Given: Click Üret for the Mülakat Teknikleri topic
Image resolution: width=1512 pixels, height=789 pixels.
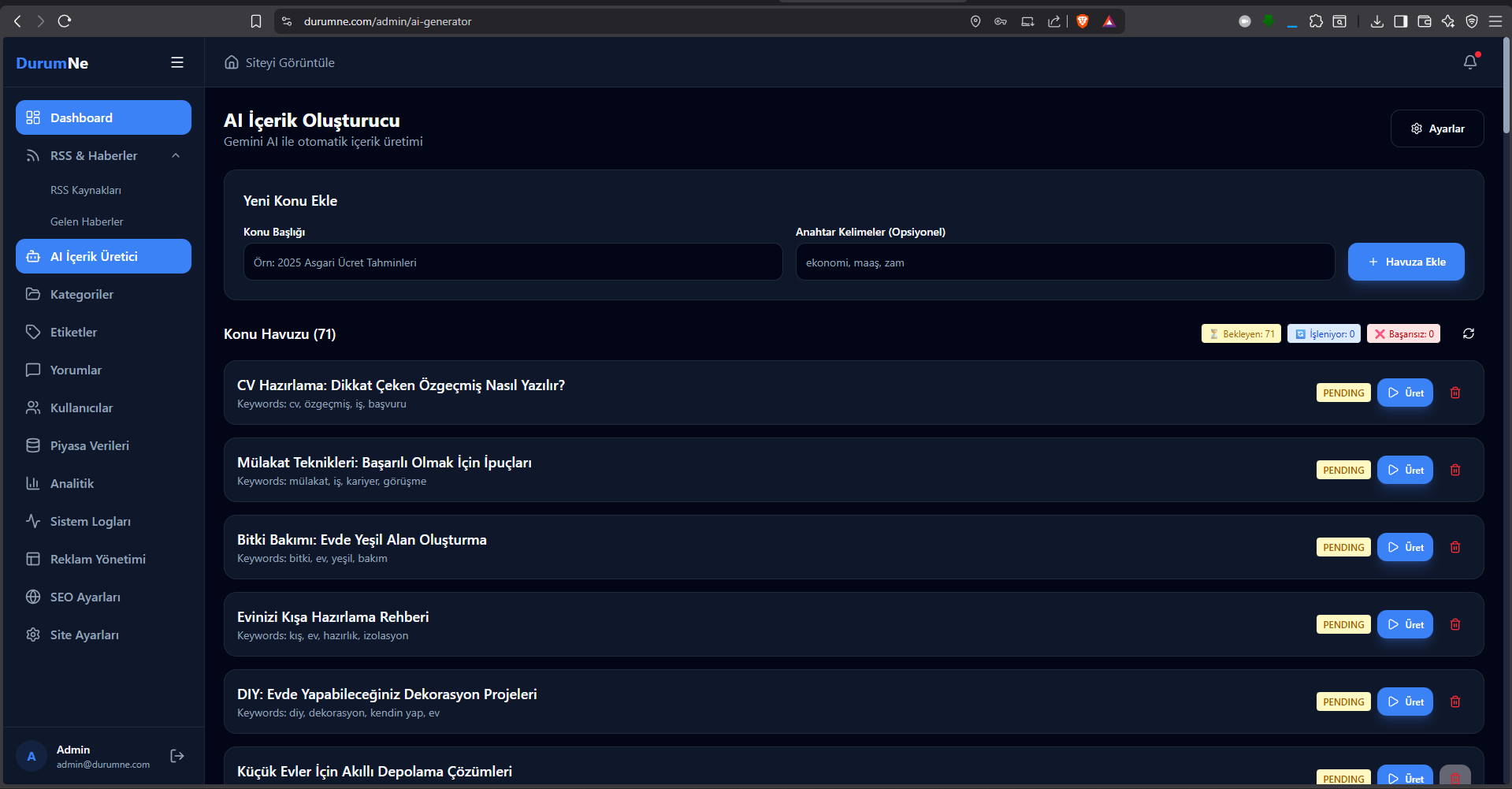Looking at the screenshot, I should pos(1406,470).
